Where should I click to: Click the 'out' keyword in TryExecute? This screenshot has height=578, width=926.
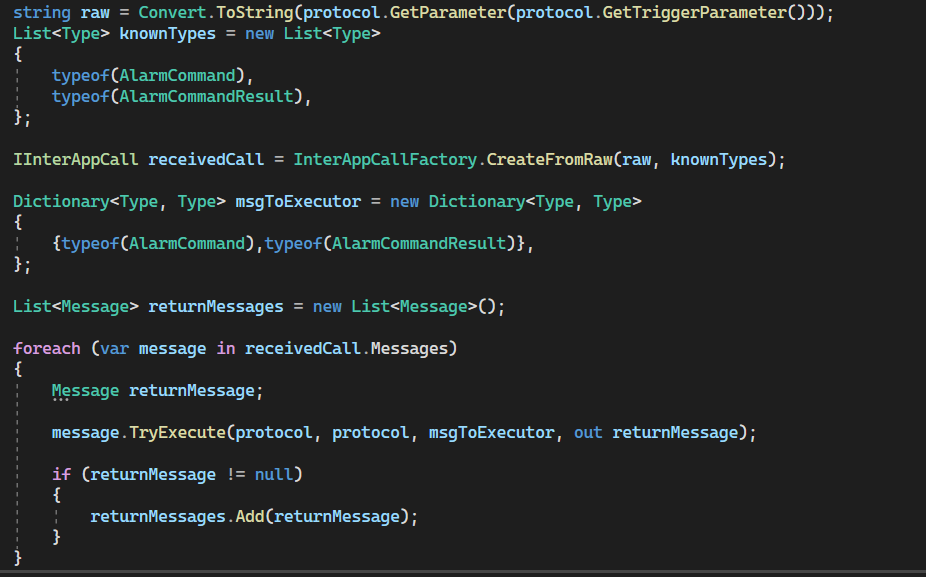click(x=588, y=432)
